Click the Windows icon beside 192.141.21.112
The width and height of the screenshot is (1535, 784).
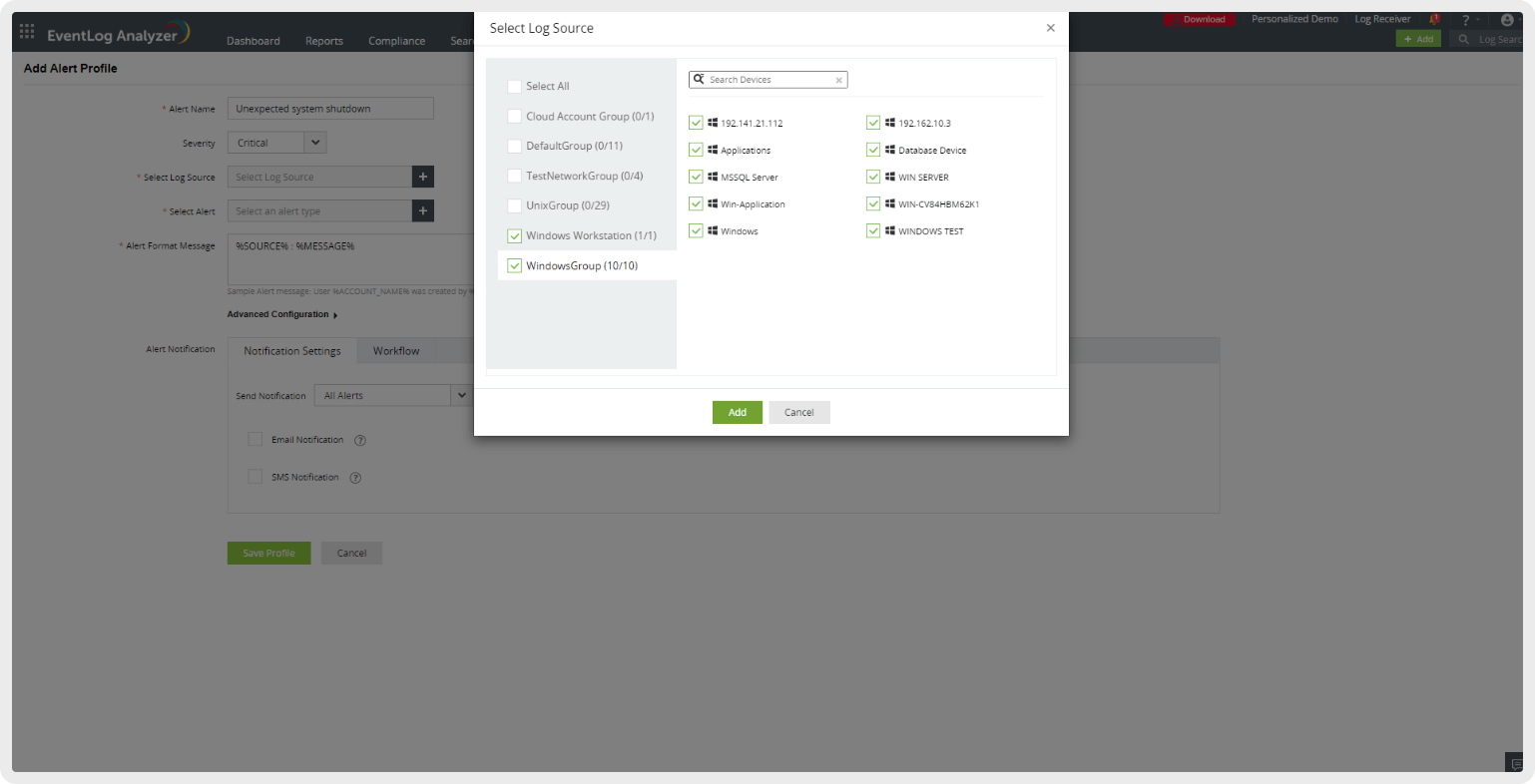coord(713,123)
